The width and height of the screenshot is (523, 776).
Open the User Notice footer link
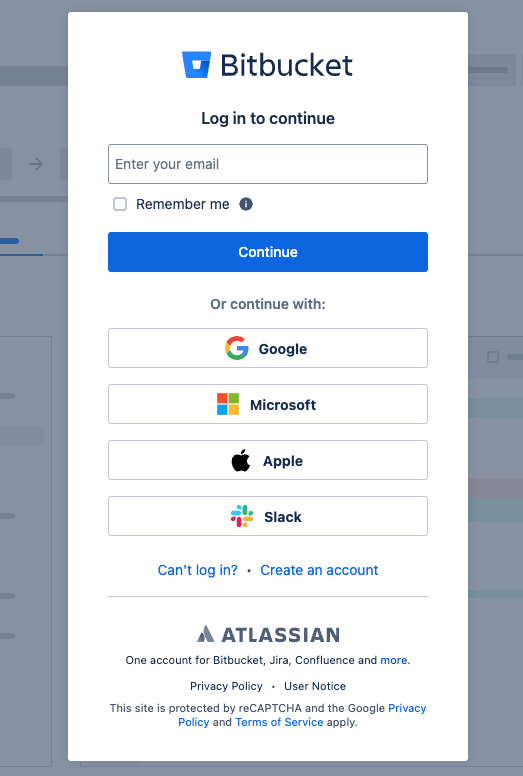(x=315, y=686)
